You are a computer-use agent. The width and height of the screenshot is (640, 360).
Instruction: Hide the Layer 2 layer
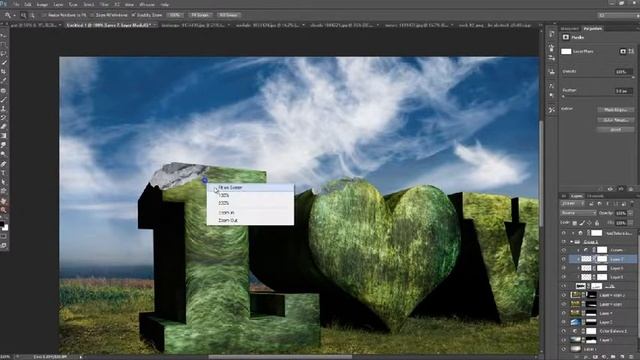564,322
